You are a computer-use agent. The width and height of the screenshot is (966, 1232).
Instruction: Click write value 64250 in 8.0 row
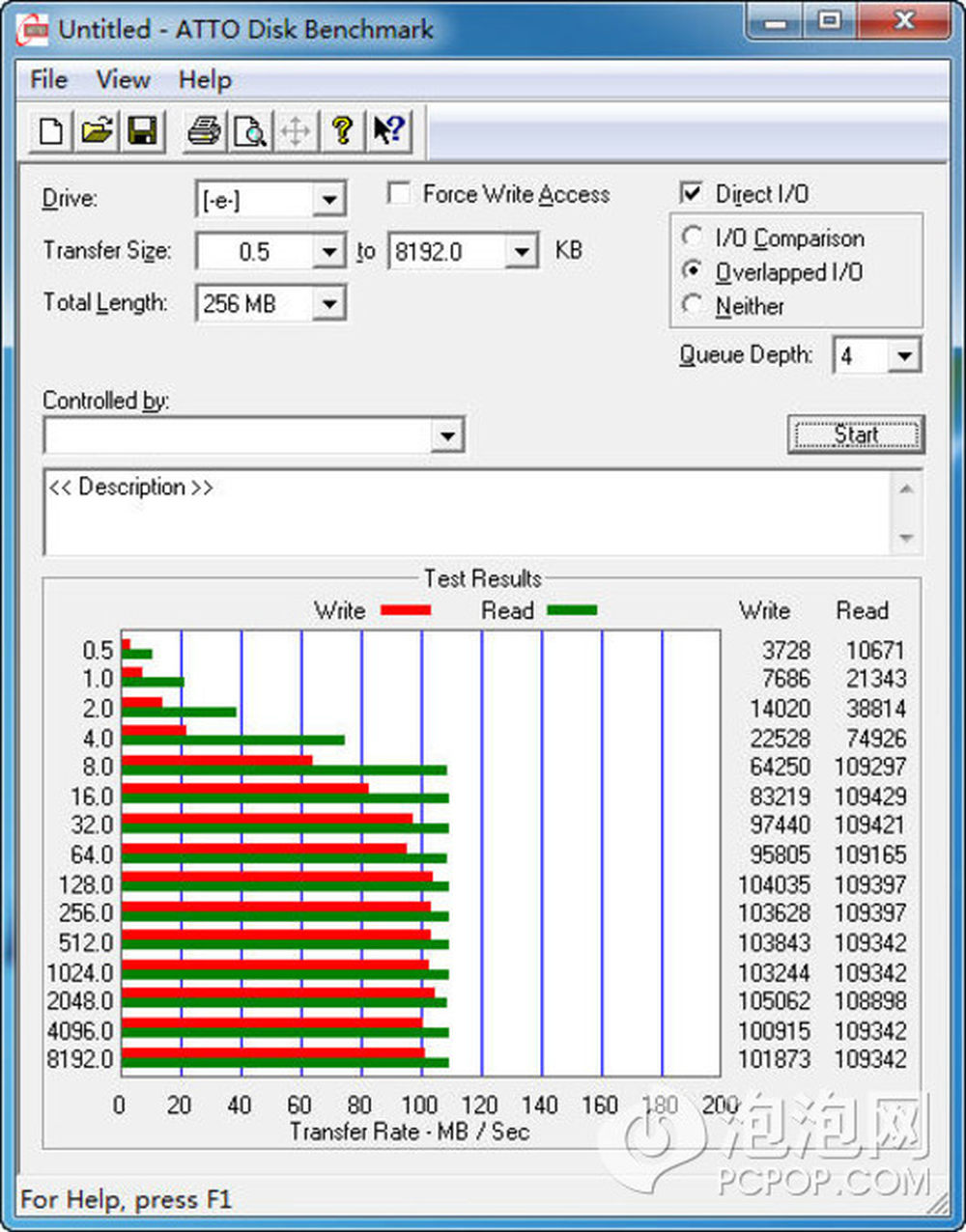pyautogui.click(x=780, y=767)
